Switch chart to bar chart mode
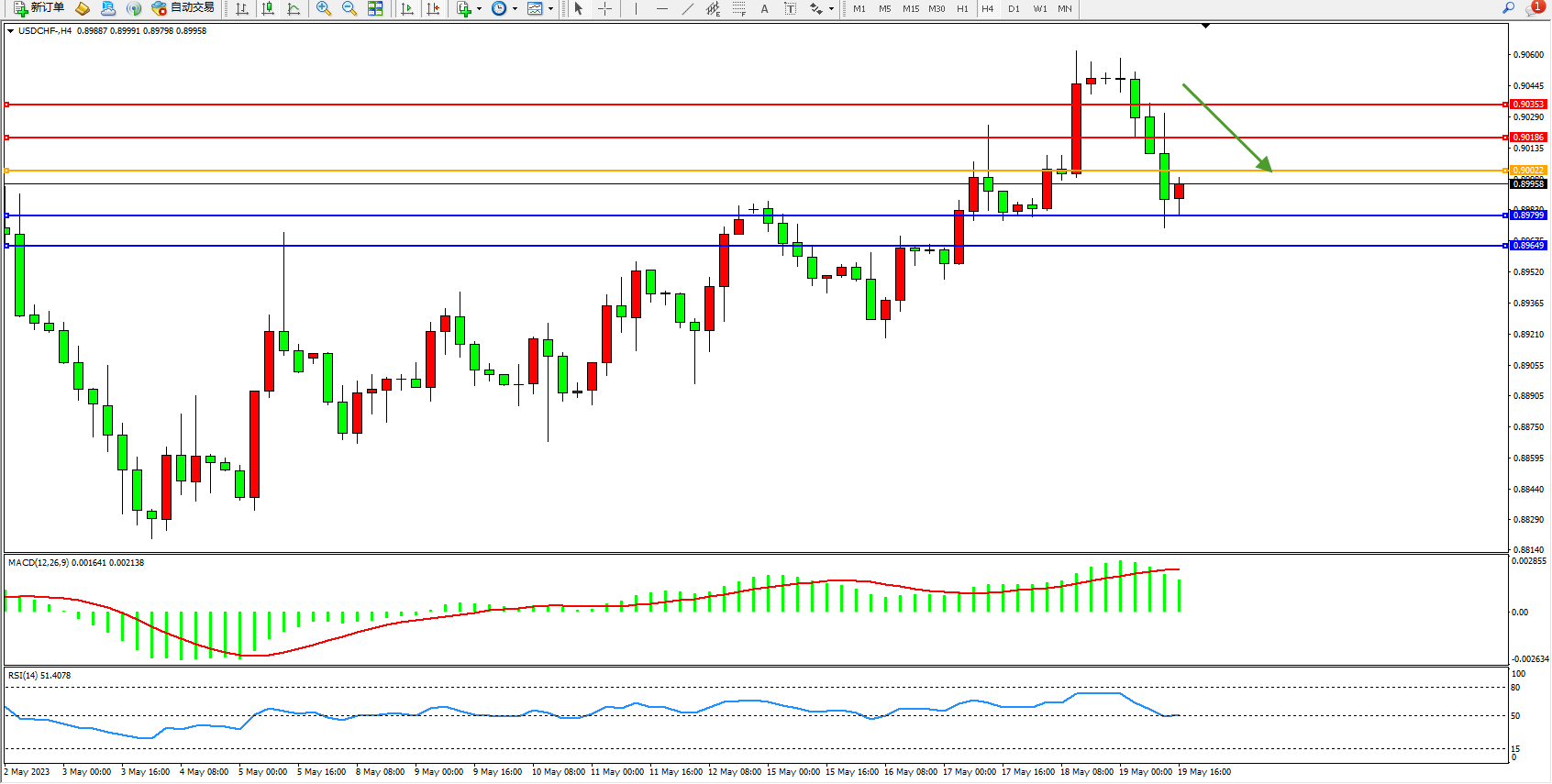 click(242, 8)
